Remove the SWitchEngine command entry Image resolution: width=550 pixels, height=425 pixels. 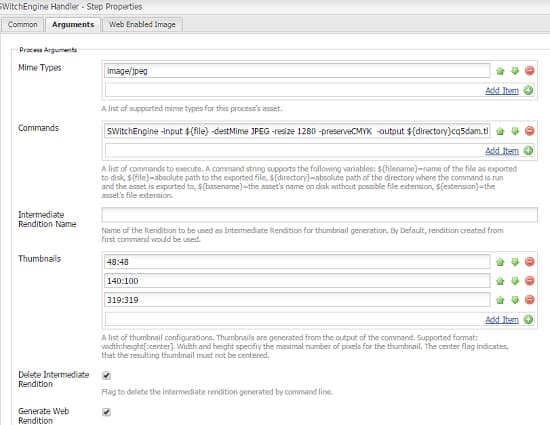[529, 131]
